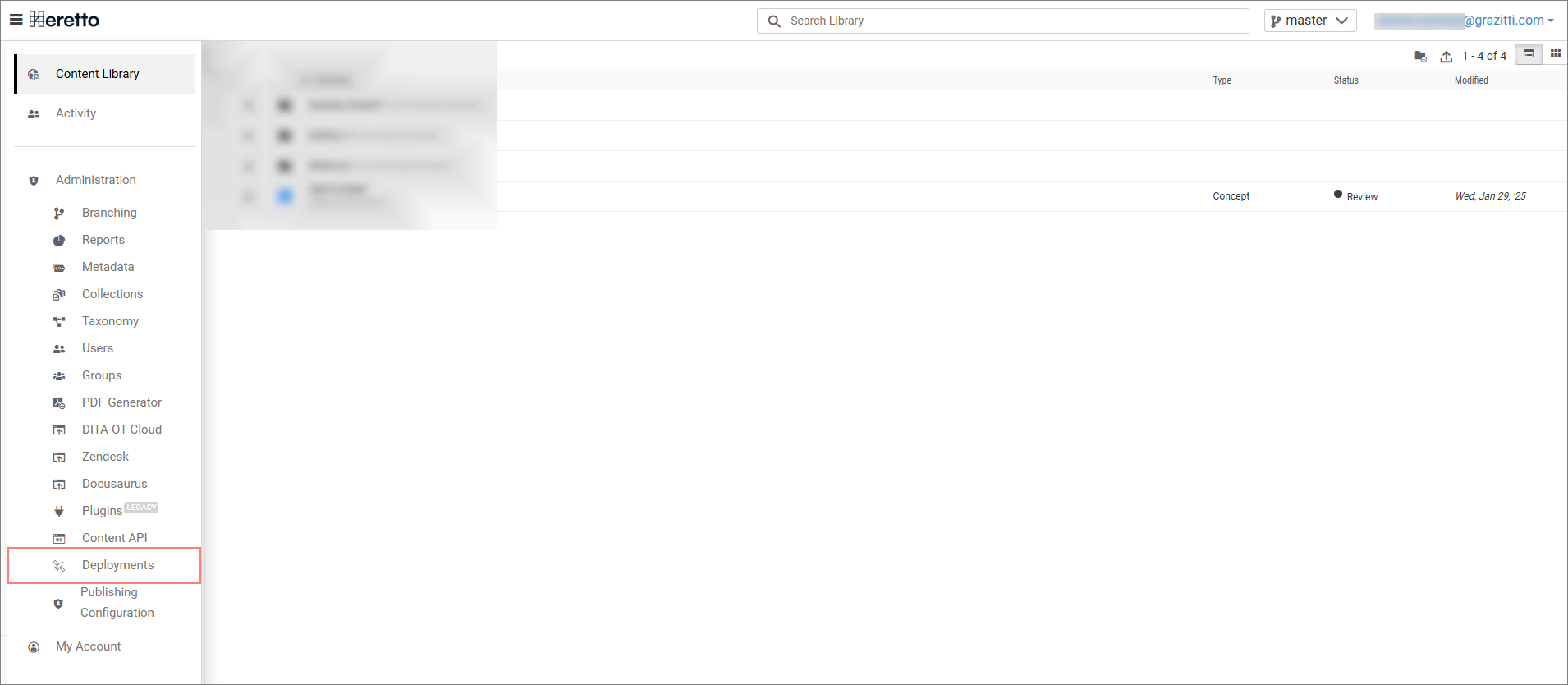Open Content Library in sidebar
The height and width of the screenshot is (685, 1568).
(97, 74)
